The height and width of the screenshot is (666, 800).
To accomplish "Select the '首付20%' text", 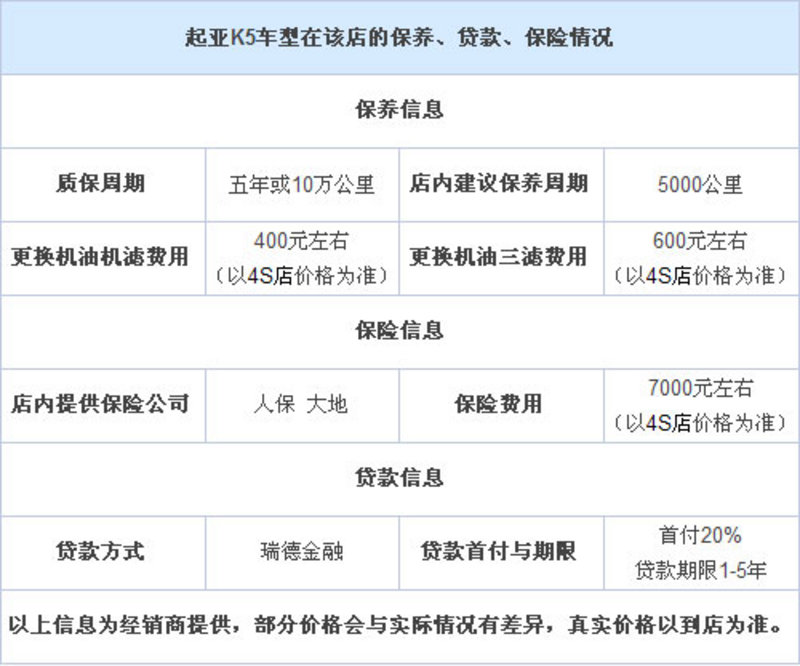I will (700, 535).
